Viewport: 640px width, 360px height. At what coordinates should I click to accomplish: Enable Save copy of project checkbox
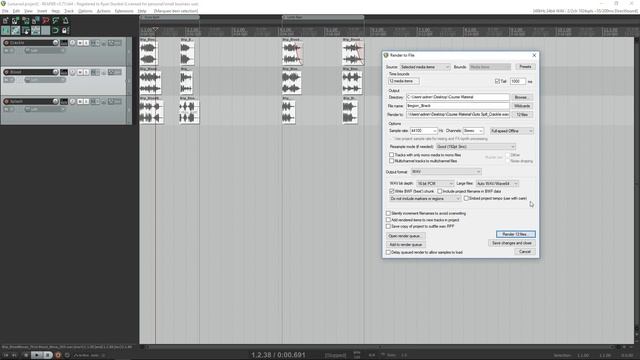(x=388, y=226)
